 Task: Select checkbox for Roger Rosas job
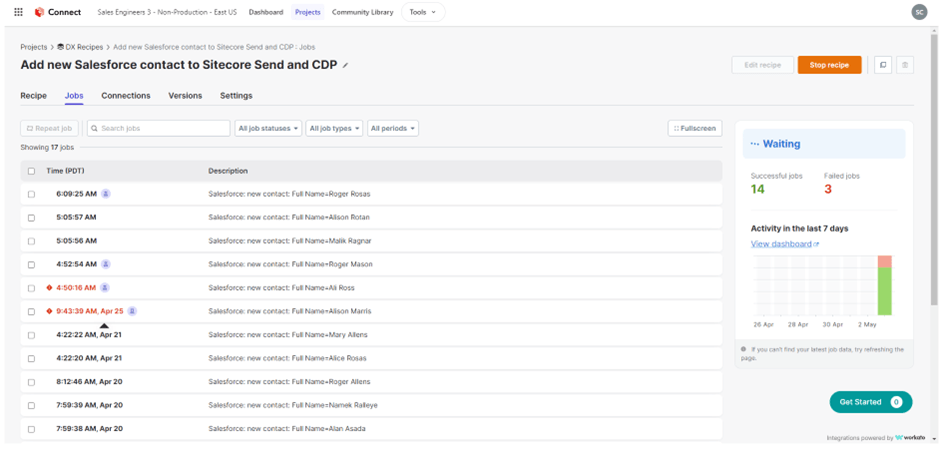(x=31, y=194)
